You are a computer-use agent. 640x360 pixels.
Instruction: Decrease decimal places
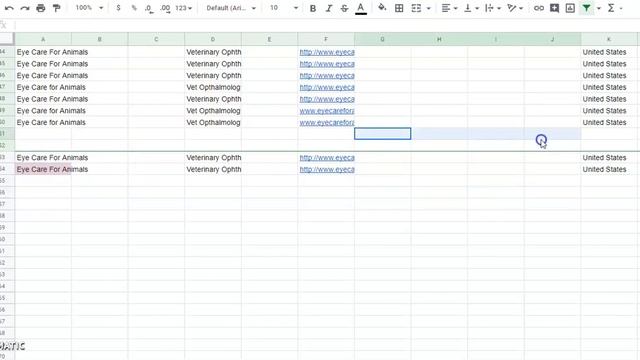149,8
